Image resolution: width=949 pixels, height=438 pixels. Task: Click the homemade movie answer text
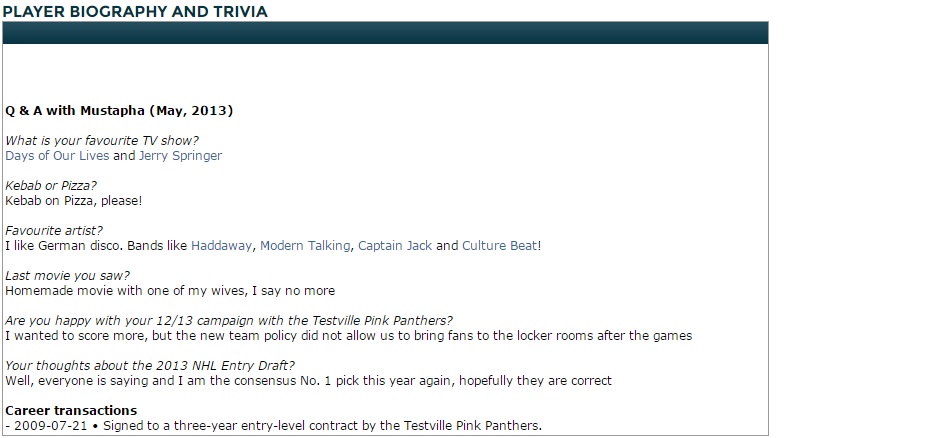pos(170,291)
